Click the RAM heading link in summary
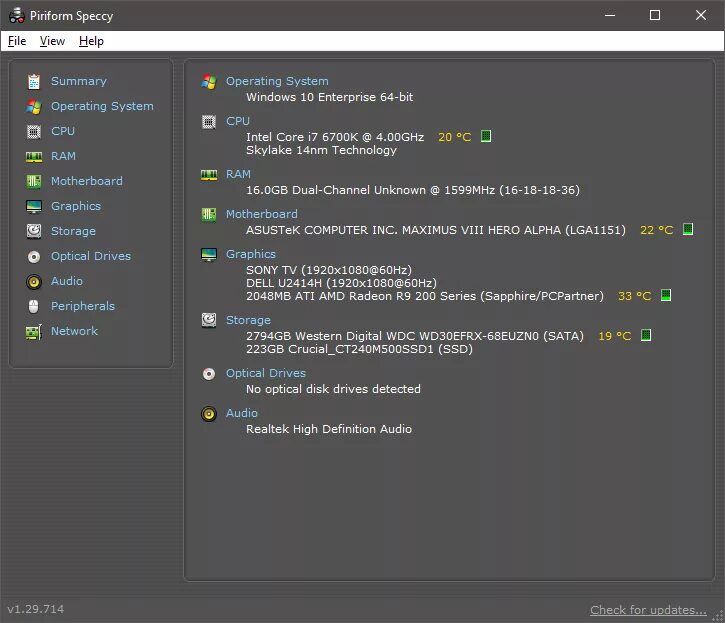Viewport: 725px width, 623px height. (238, 174)
